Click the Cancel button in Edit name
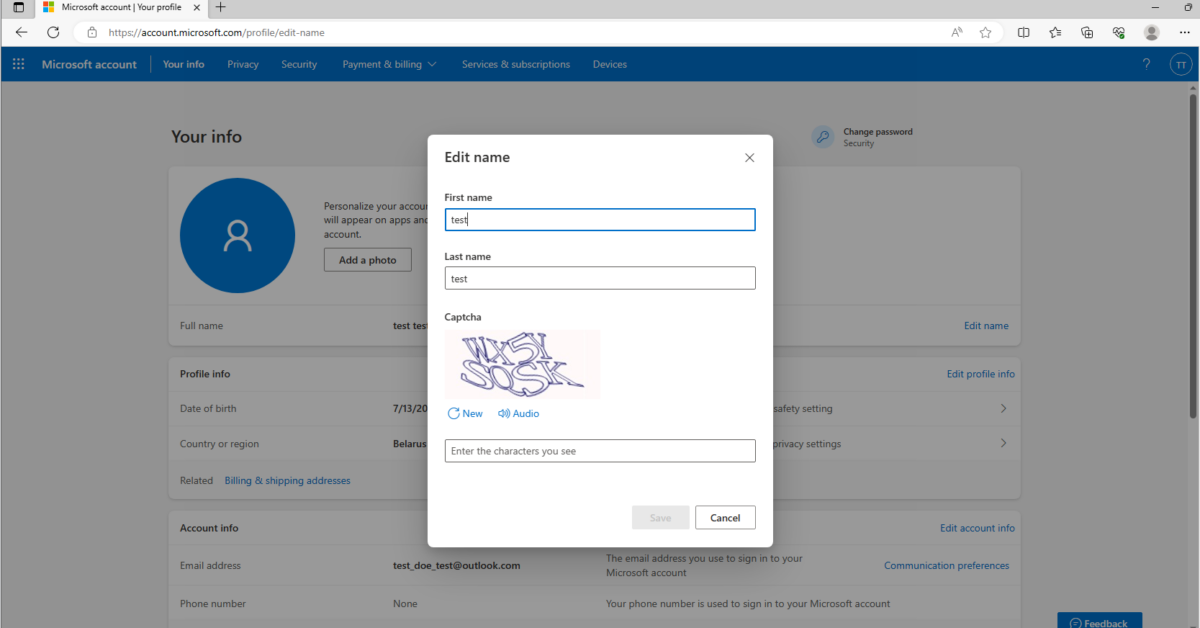 (725, 517)
